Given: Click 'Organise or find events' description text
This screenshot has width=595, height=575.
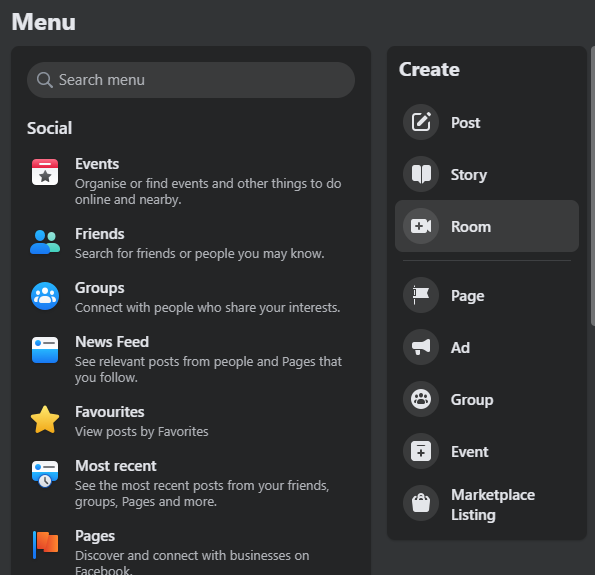Looking at the screenshot, I should (208, 192).
